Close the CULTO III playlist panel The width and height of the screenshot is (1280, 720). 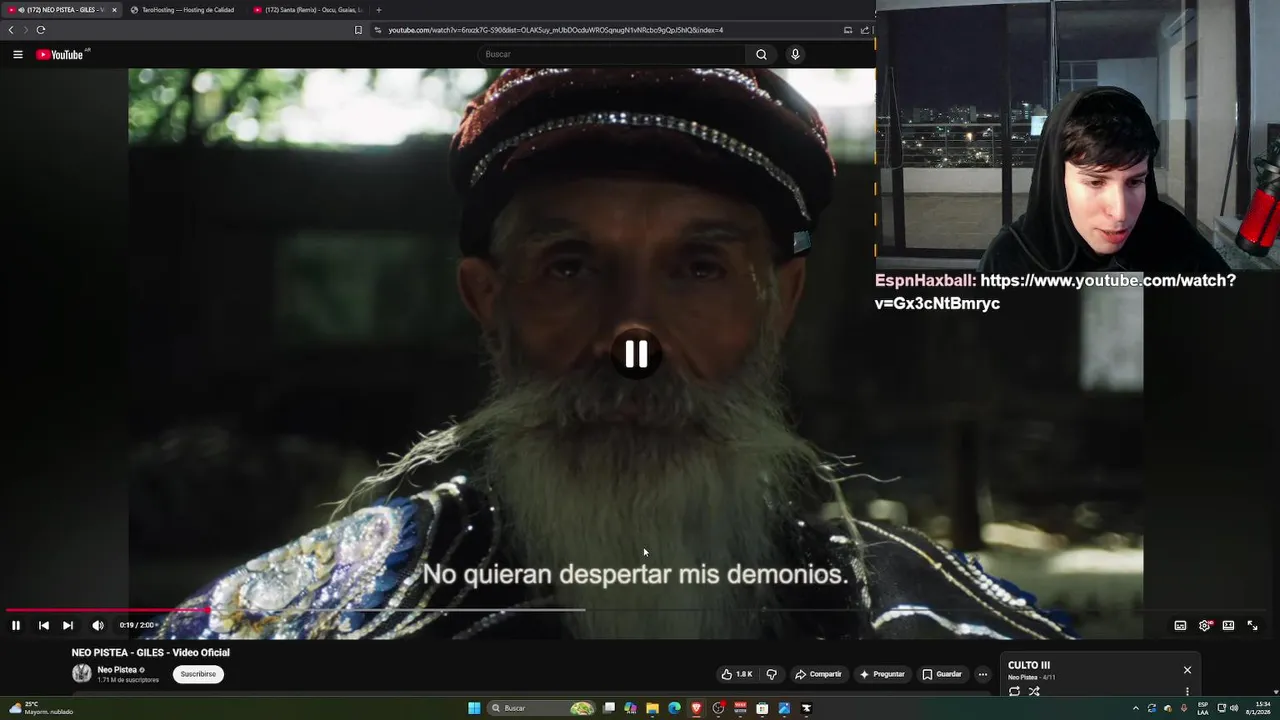pos(1187,670)
